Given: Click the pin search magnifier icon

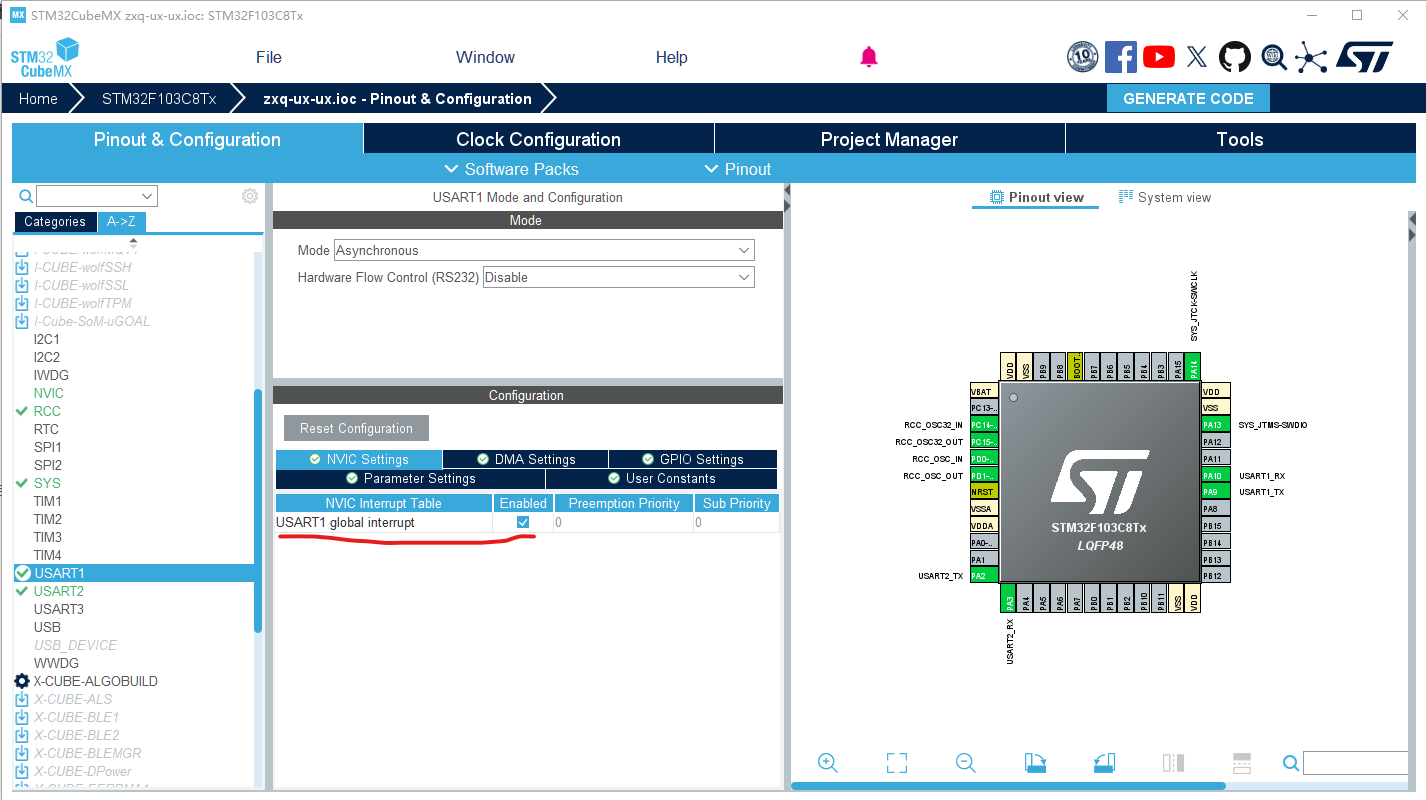Looking at the screenshot, I should (x=1291, y=764).
